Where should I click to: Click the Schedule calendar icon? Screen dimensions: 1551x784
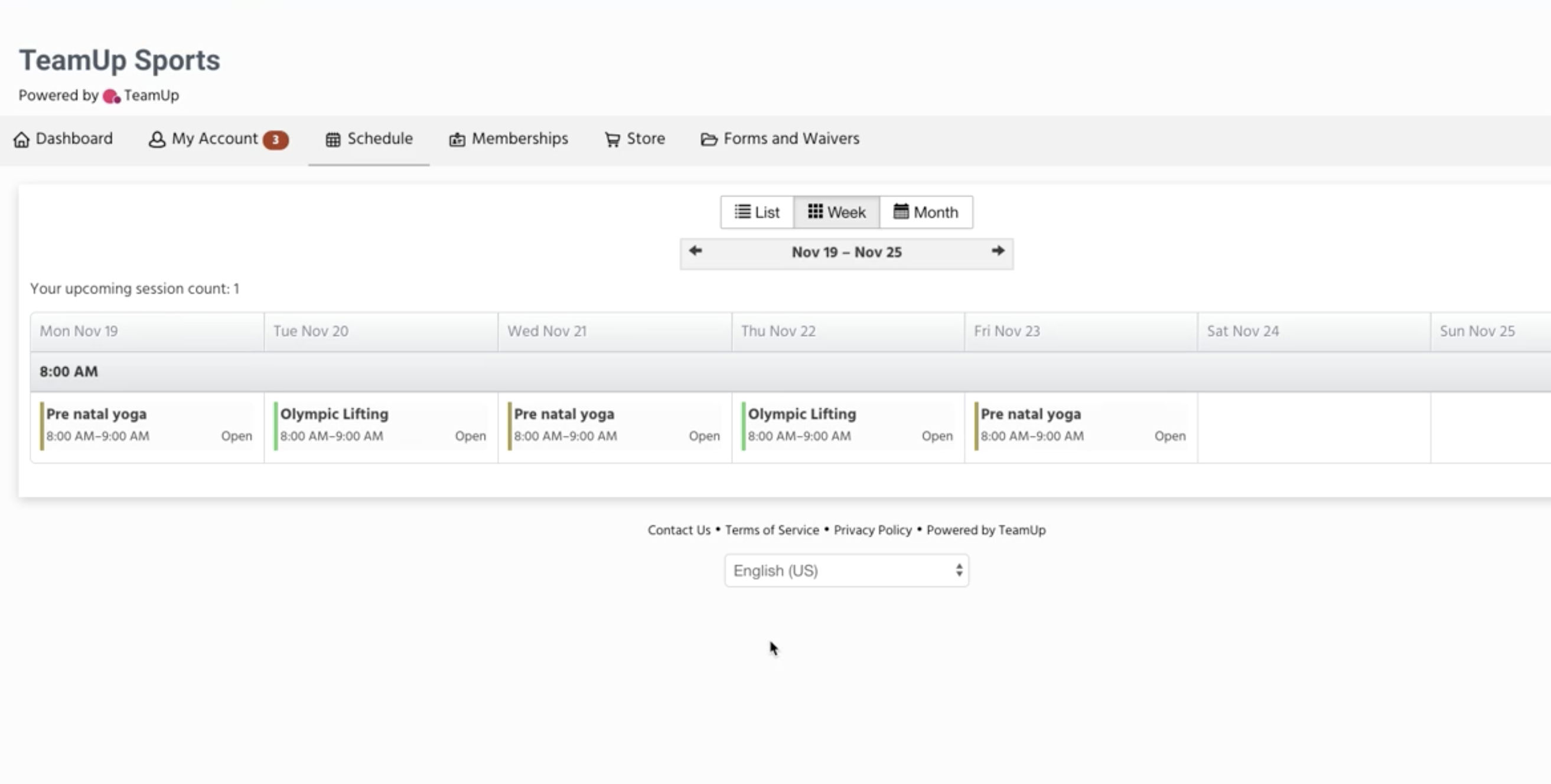333,139
